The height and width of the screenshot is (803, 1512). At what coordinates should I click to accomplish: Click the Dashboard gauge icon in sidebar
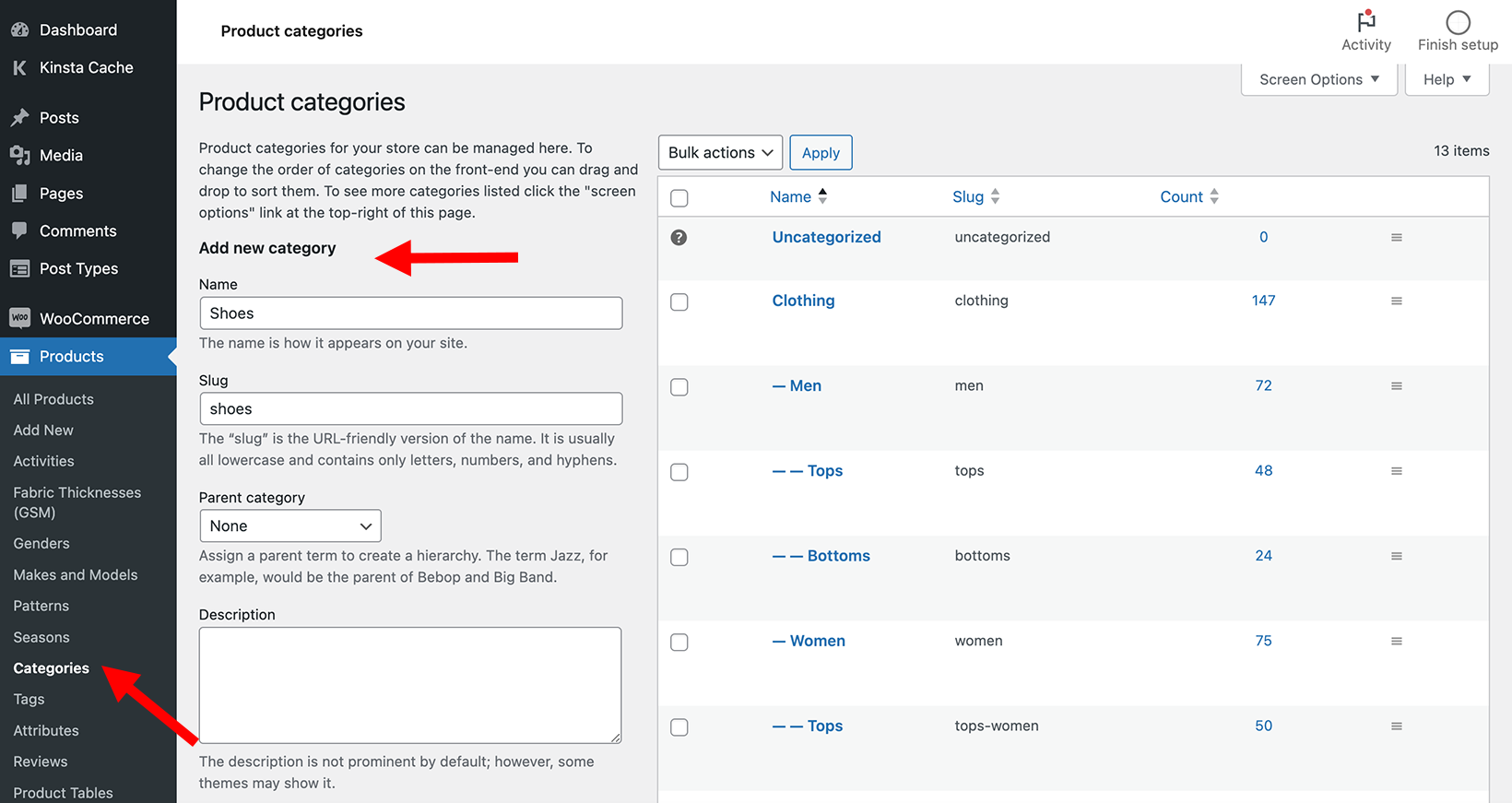coord(19,30)
